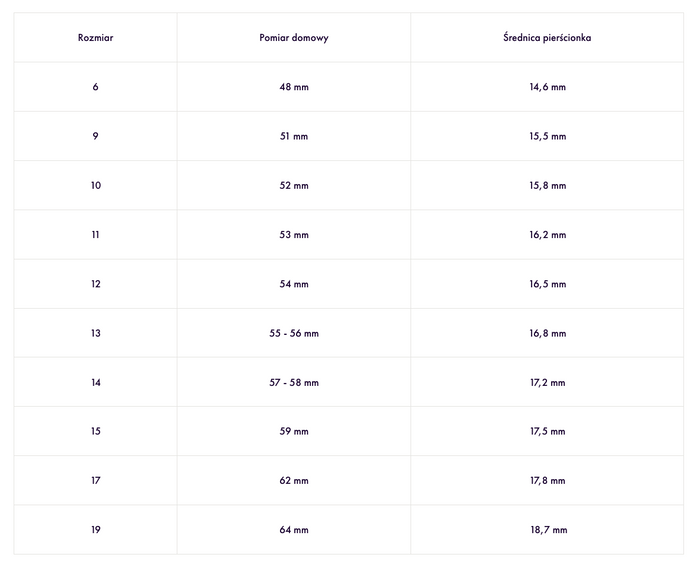The height and width of the screenshot is (564, 700).
Task: Click the "Pomiar domowy" column header
Action: 294,38
